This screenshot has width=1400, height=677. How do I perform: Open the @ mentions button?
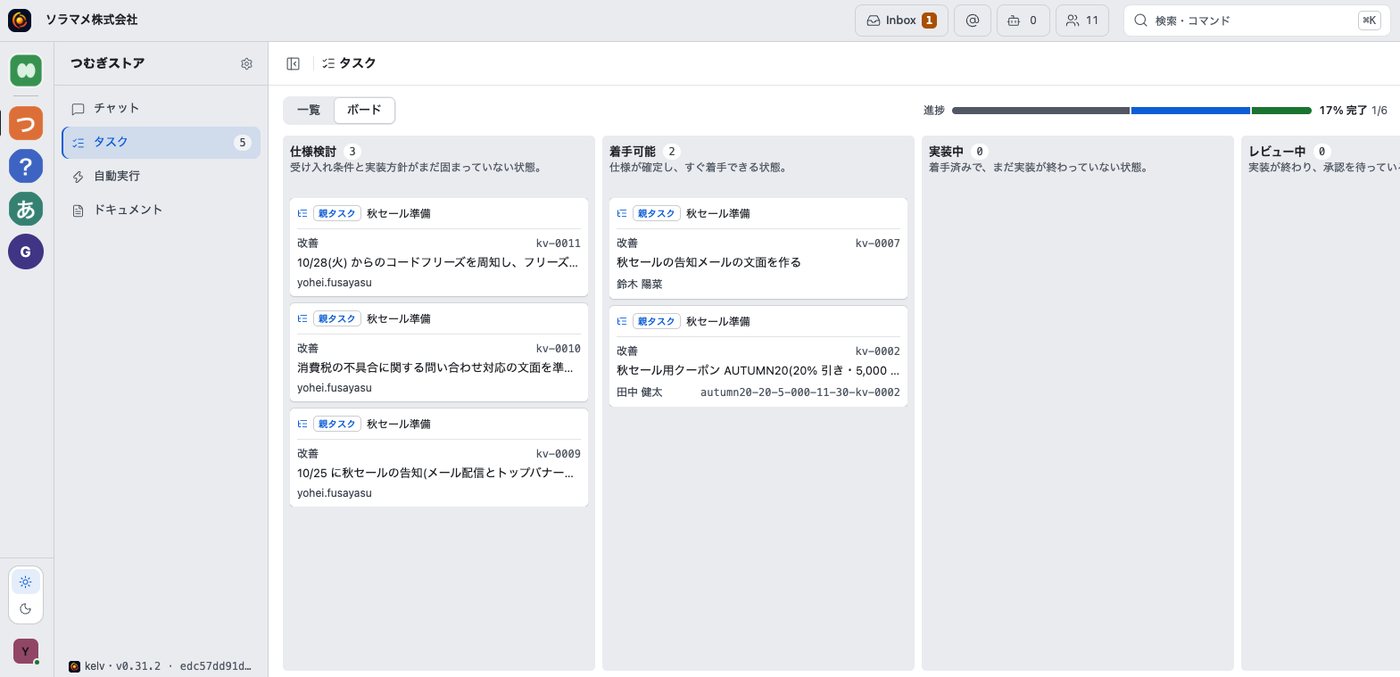tap(972, 20)
